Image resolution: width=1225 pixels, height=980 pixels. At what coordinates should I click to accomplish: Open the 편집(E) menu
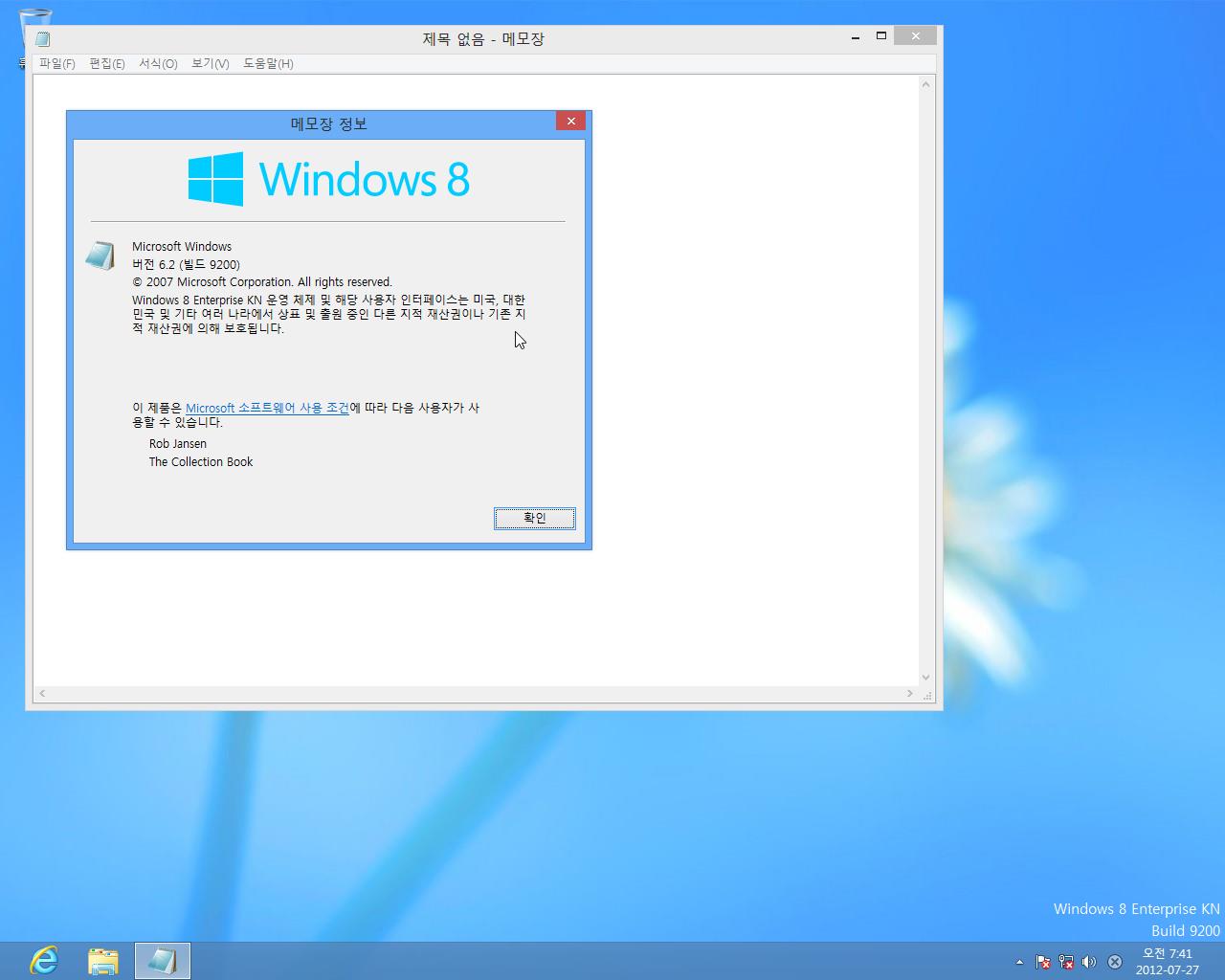[106, 63]
